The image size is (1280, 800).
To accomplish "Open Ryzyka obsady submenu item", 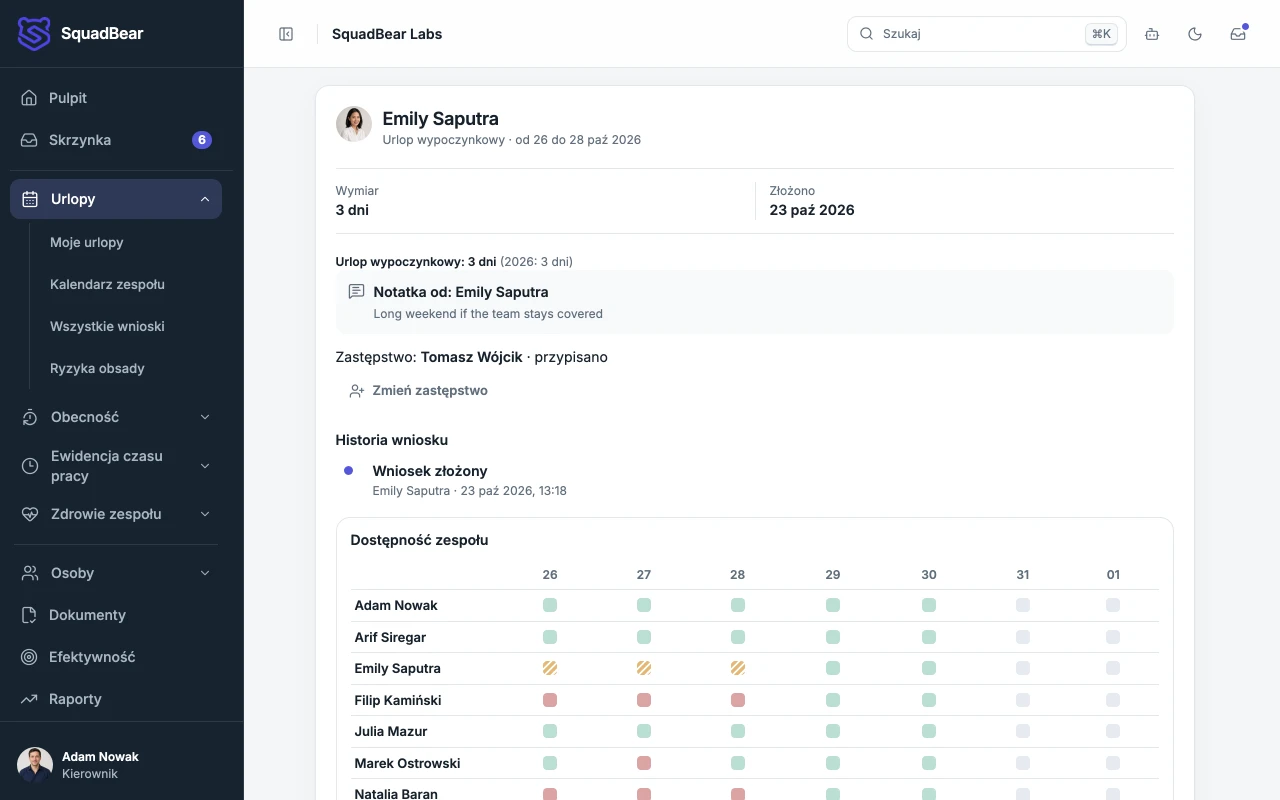I will click(97, 368).
